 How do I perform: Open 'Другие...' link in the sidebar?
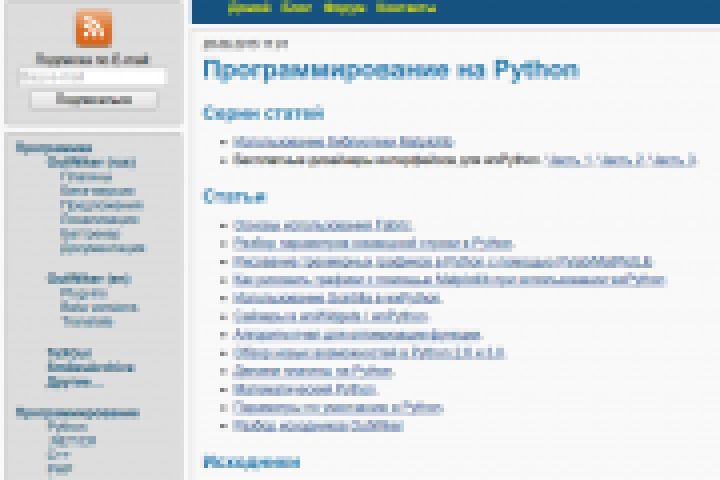click(x=75, y=382)
